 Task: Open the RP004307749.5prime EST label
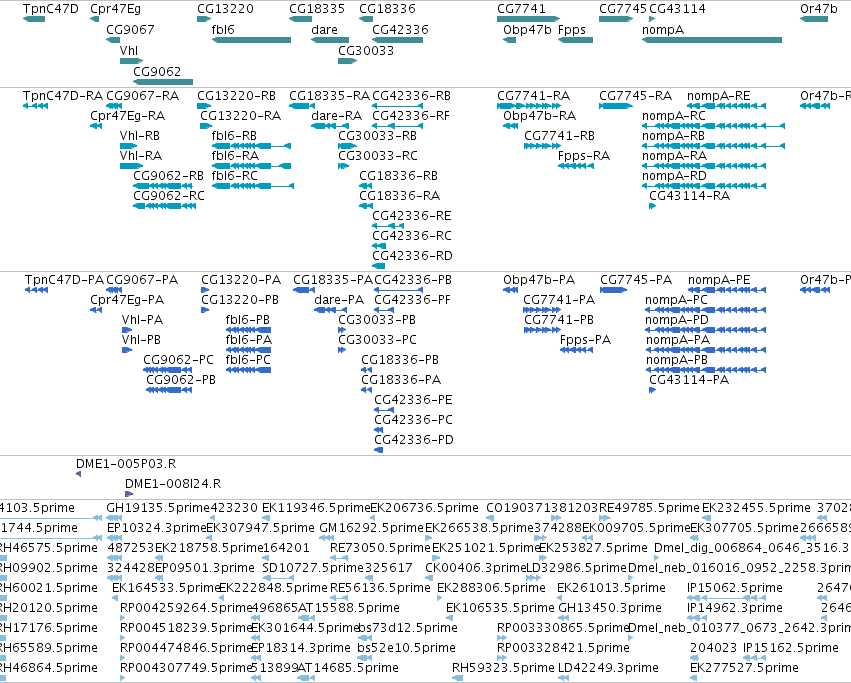(187, 668)
